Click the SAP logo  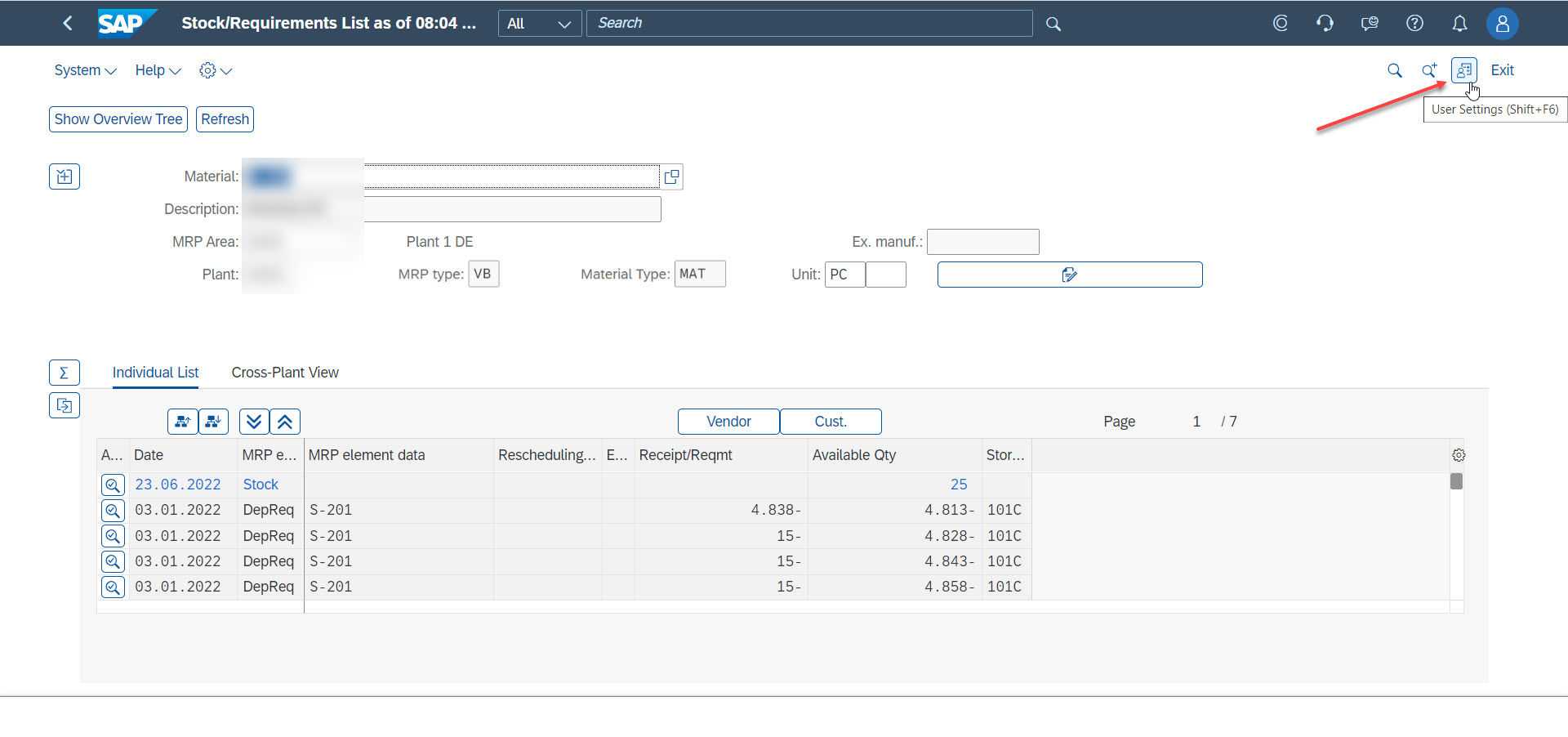[126, 23]
